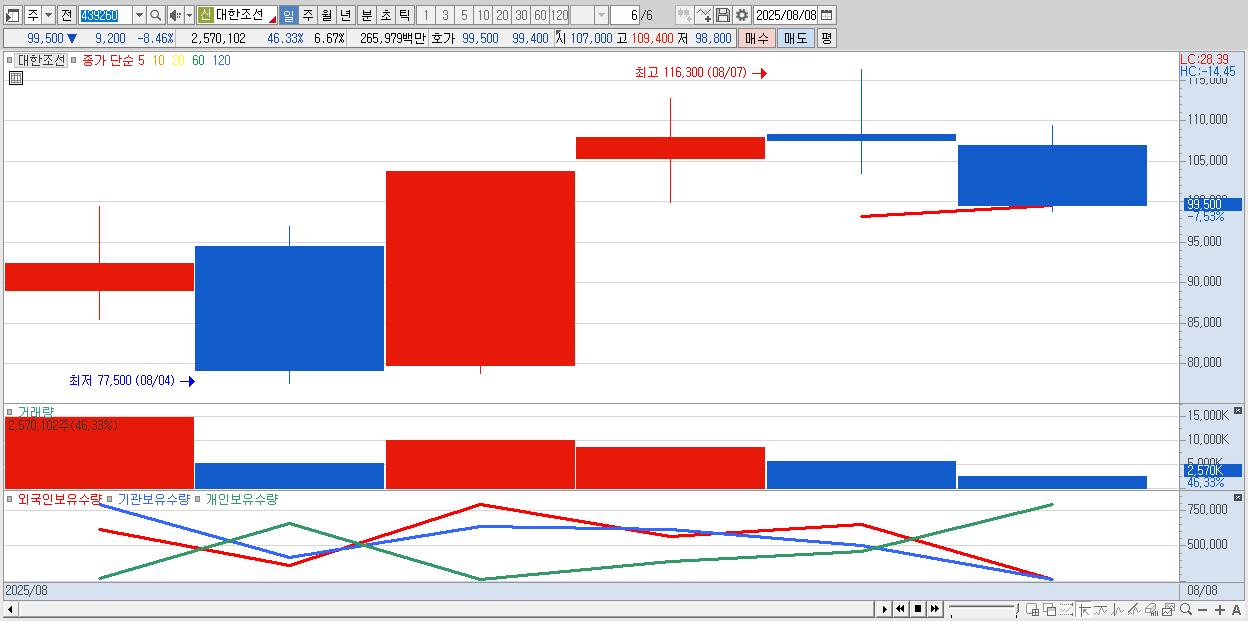
Task: Click the fast-forward double-arrow button
Action: [x=935, y=609]
